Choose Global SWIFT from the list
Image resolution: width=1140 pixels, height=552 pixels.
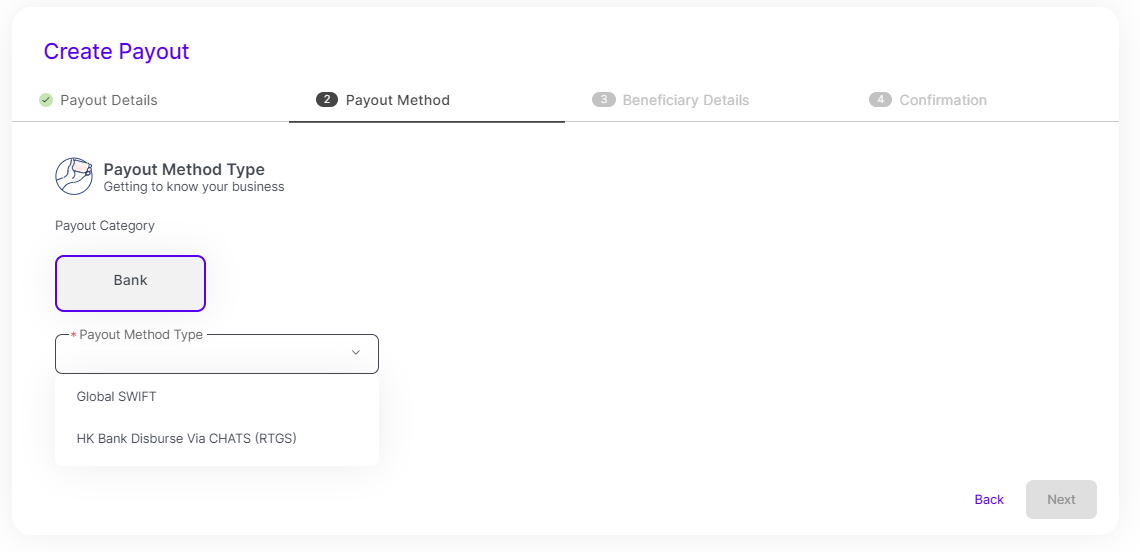point(117,397)
